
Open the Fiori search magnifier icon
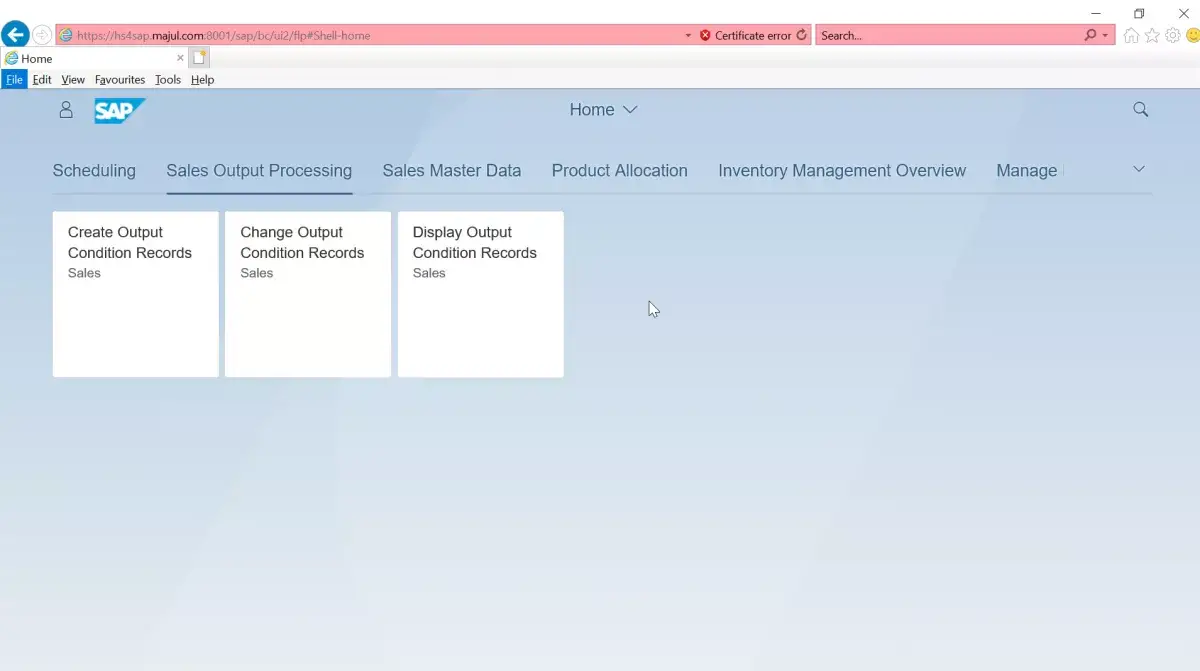tap(1140, 110)
